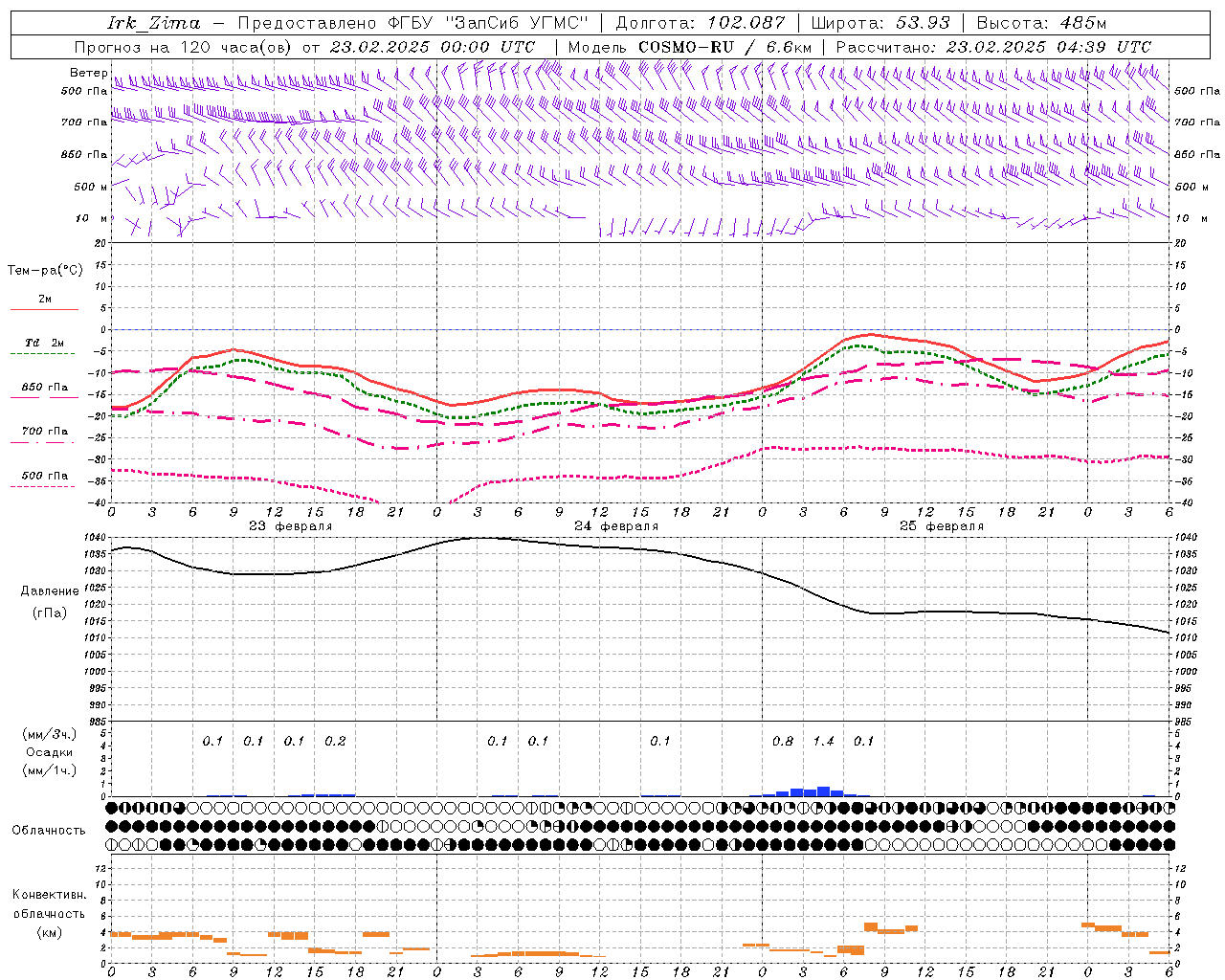
Task: Click the '24 февраля' date label
Action: [x=616, y=526]
